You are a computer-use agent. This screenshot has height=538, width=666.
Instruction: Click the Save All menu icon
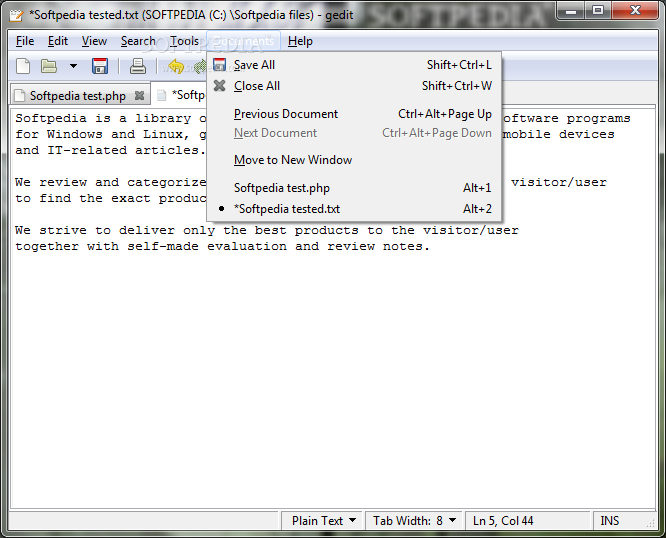point(220,65)
